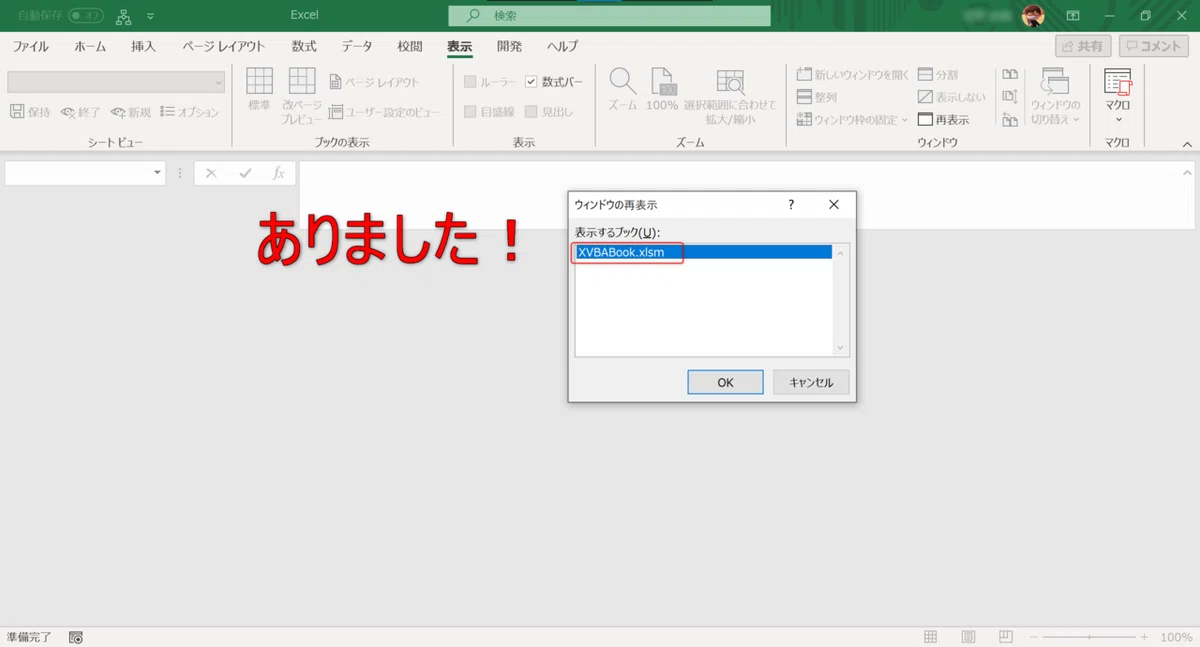This screenshot has height=647, width=1200.
Task: Open the Name Box dropdown arrow
Action: (157, 173)
